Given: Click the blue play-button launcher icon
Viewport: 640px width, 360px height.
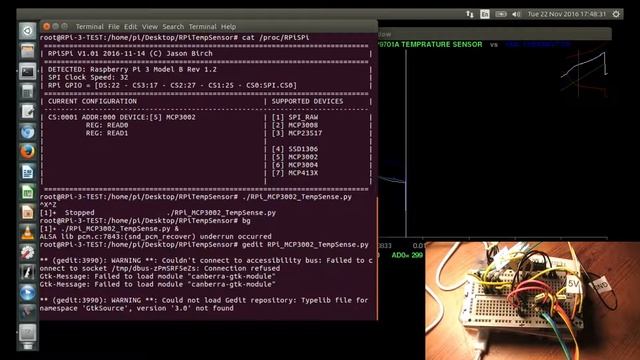Looking at the screenshot, I should coord(27,293).
